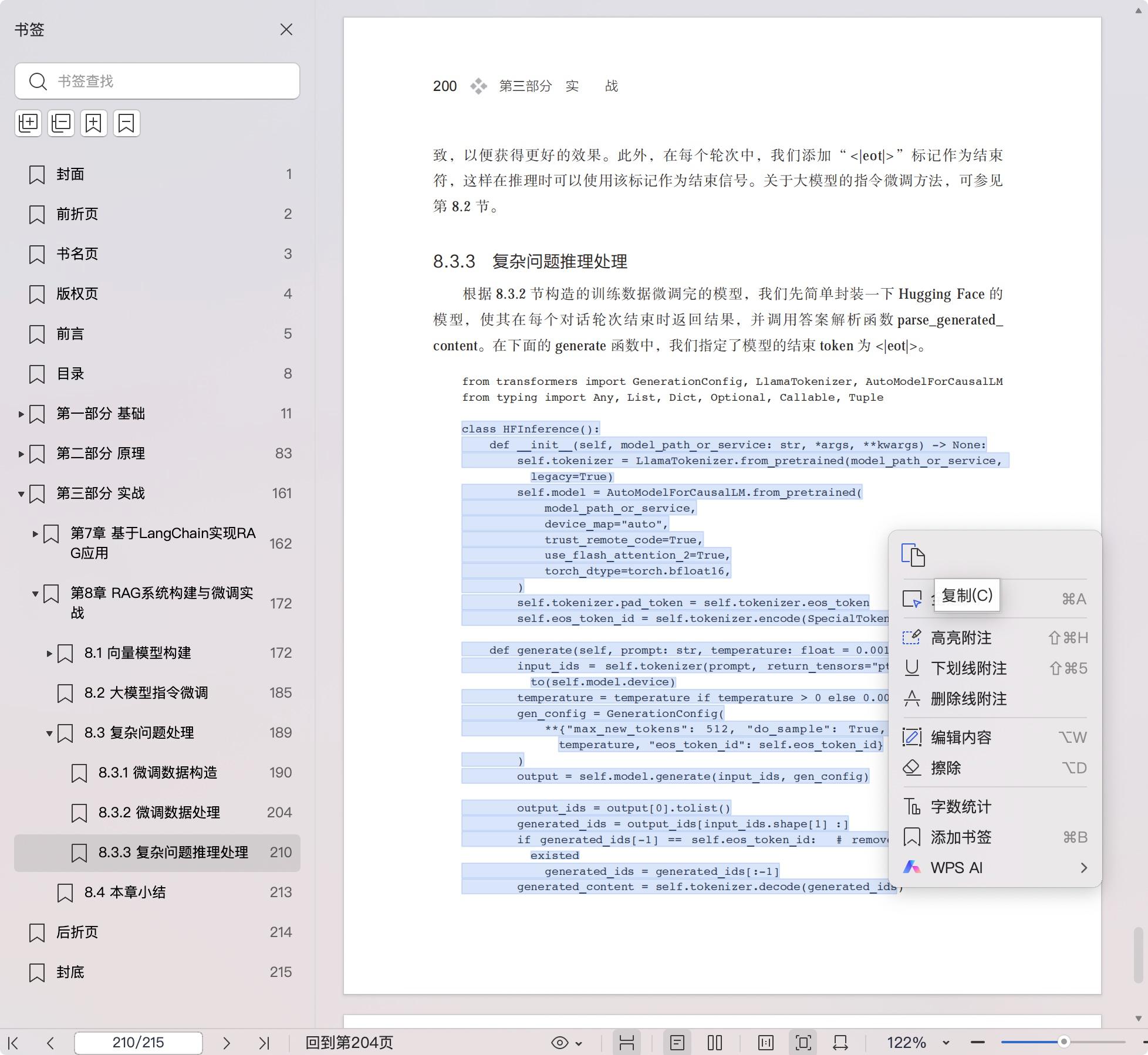Choose 下划线附注 from the context menu
This screenshot has height=1055, width=1148.
(995, 668)
